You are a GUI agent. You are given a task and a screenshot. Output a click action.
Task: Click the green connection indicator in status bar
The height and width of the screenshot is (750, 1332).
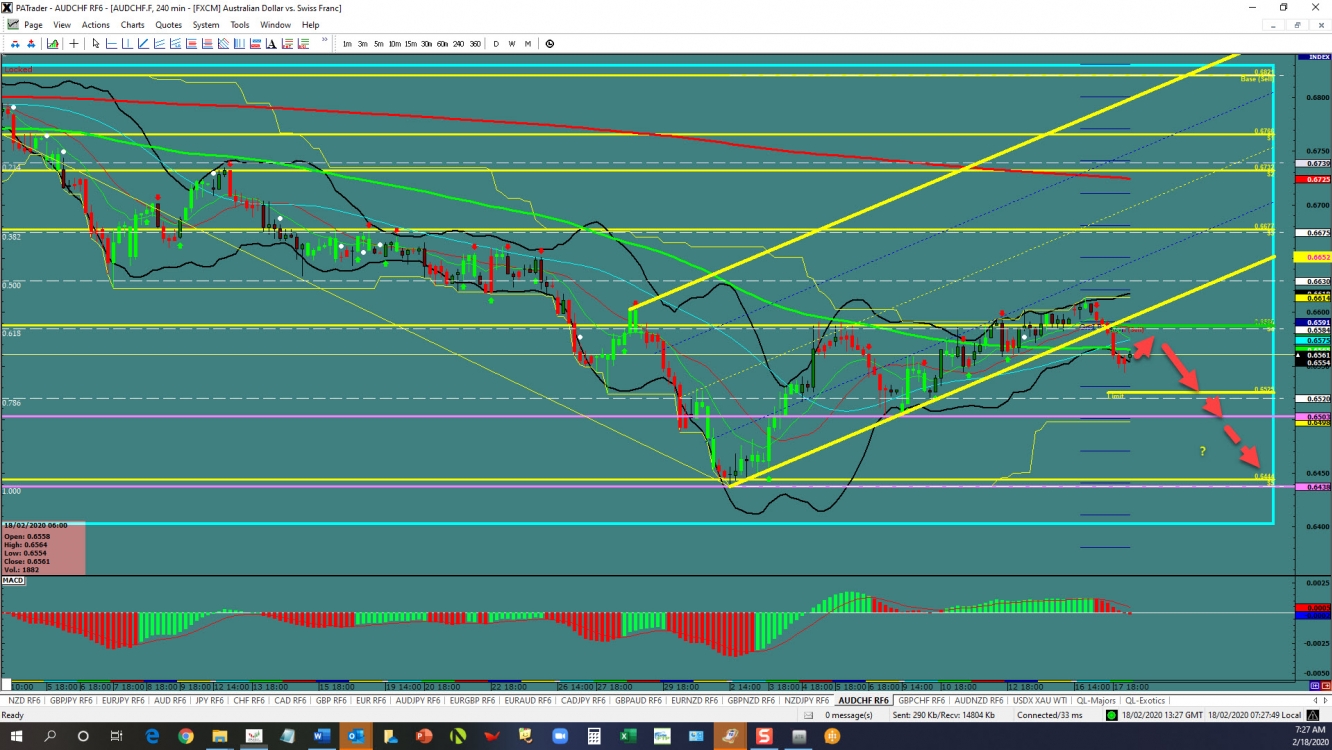1111,714
